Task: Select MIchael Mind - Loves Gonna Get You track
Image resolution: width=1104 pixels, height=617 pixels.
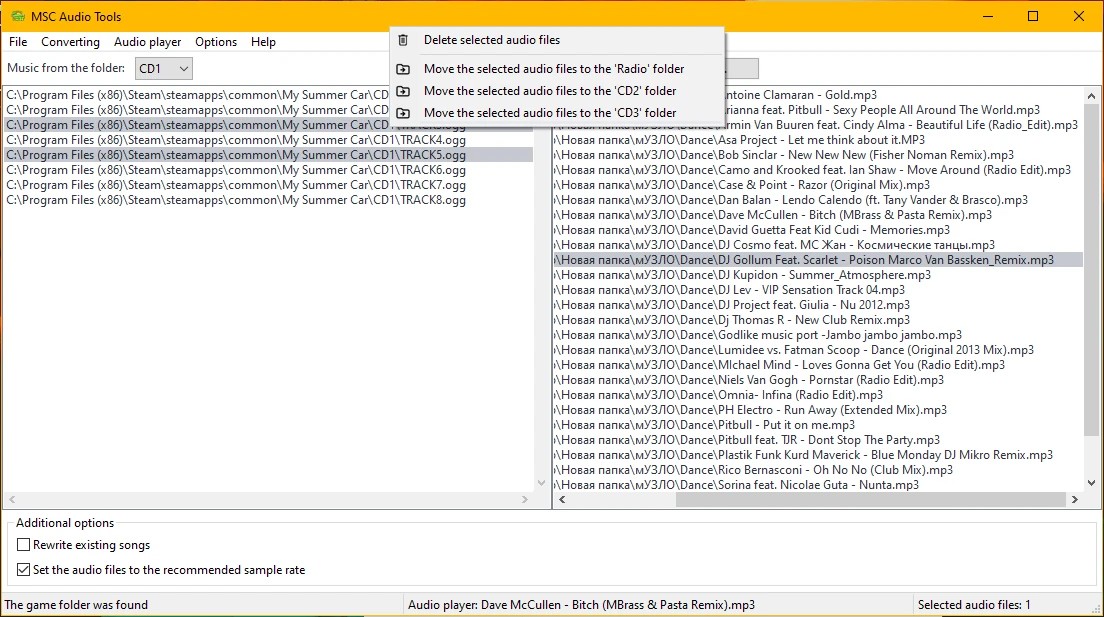Action: pyautogui.click(x=818, y=366)
